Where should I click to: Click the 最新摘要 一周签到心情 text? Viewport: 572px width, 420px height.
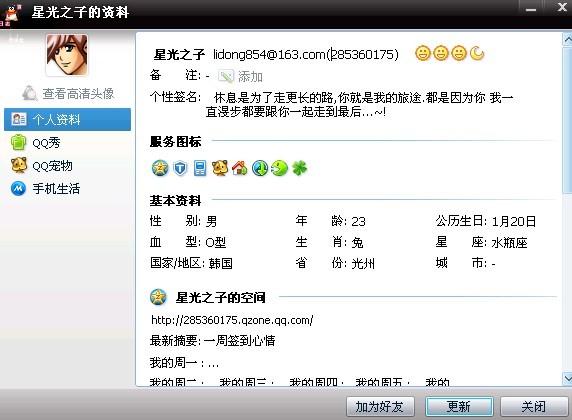tap(212, 340)
